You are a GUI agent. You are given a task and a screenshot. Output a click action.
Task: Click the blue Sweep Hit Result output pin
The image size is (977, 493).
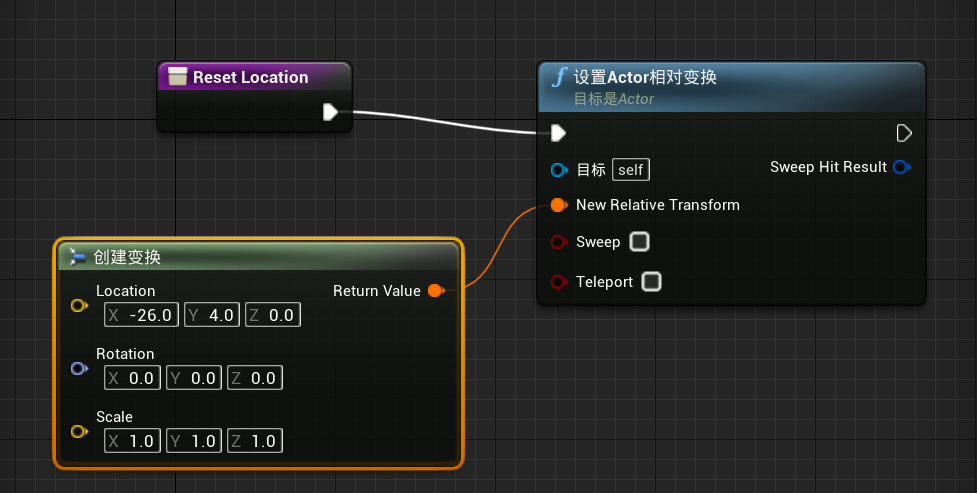(x=901, y=167)
